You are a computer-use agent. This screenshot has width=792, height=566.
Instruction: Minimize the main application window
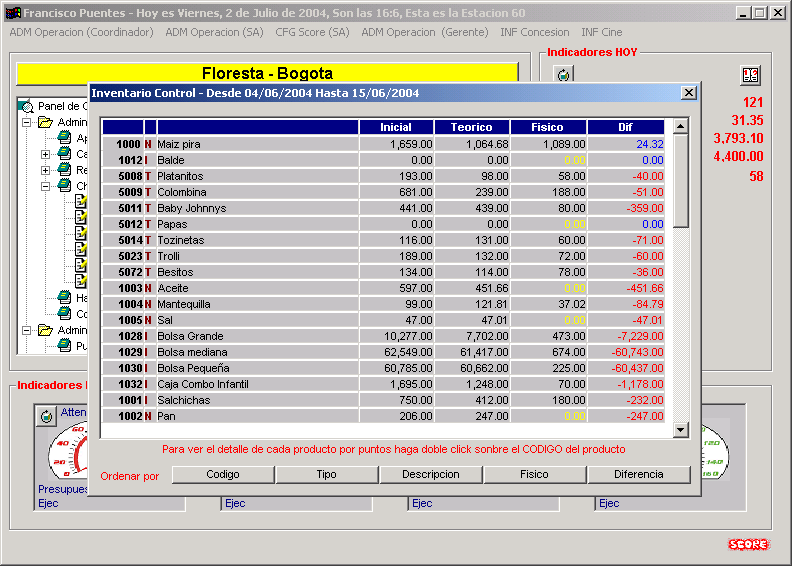(743, 13)
